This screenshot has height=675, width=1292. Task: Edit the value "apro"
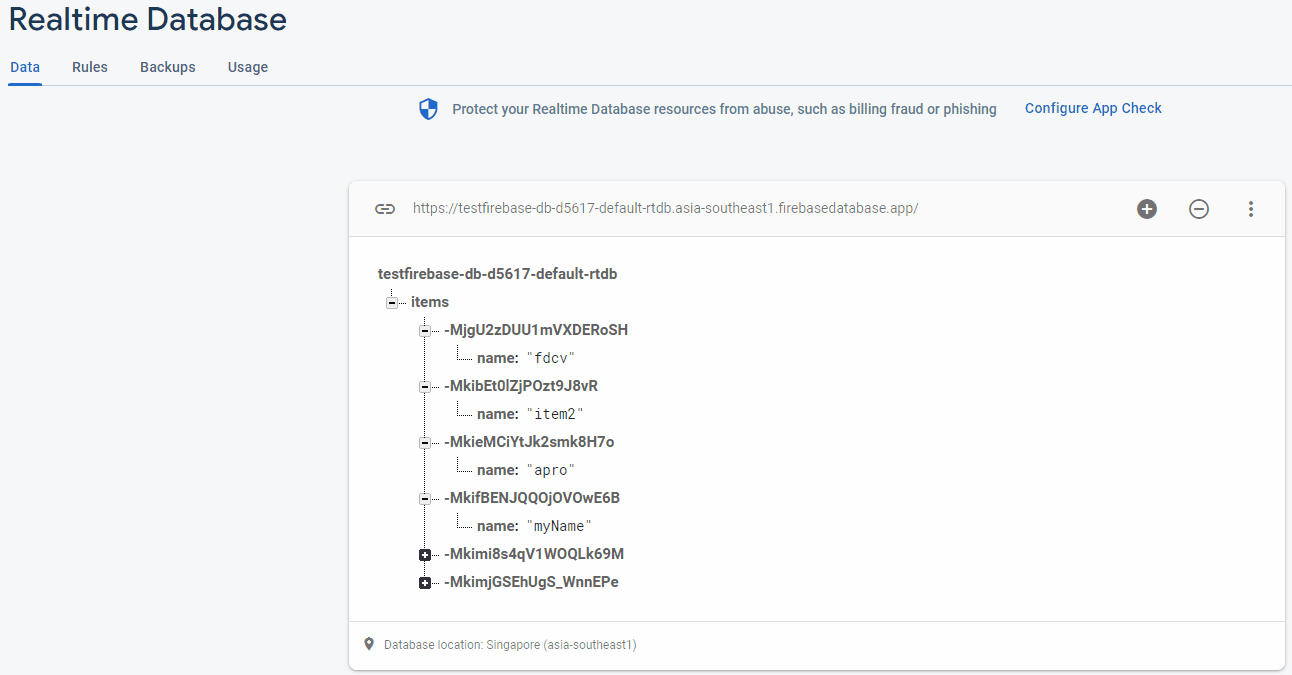tap(551, 470)
